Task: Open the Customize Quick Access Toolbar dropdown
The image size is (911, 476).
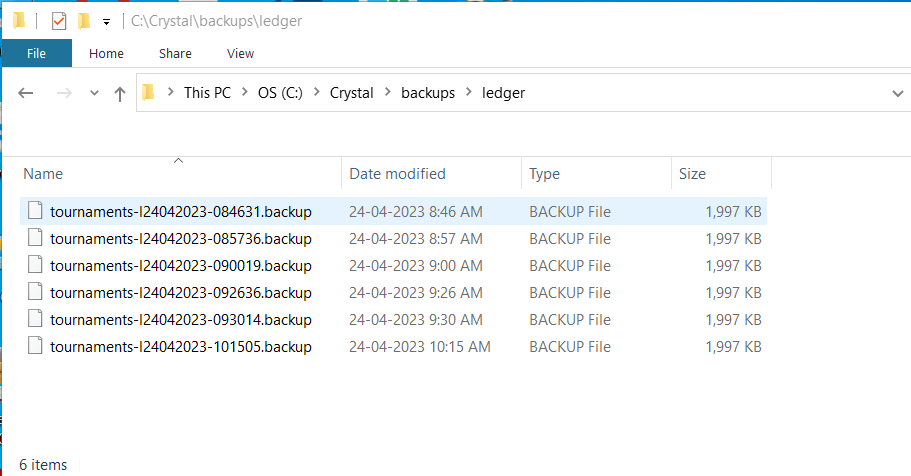Action: click(106, 22)
